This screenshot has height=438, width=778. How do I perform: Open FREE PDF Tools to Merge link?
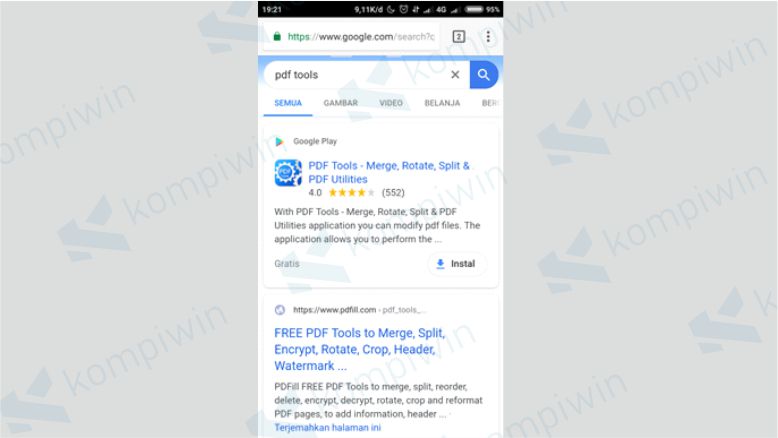(x=360, y=349)
